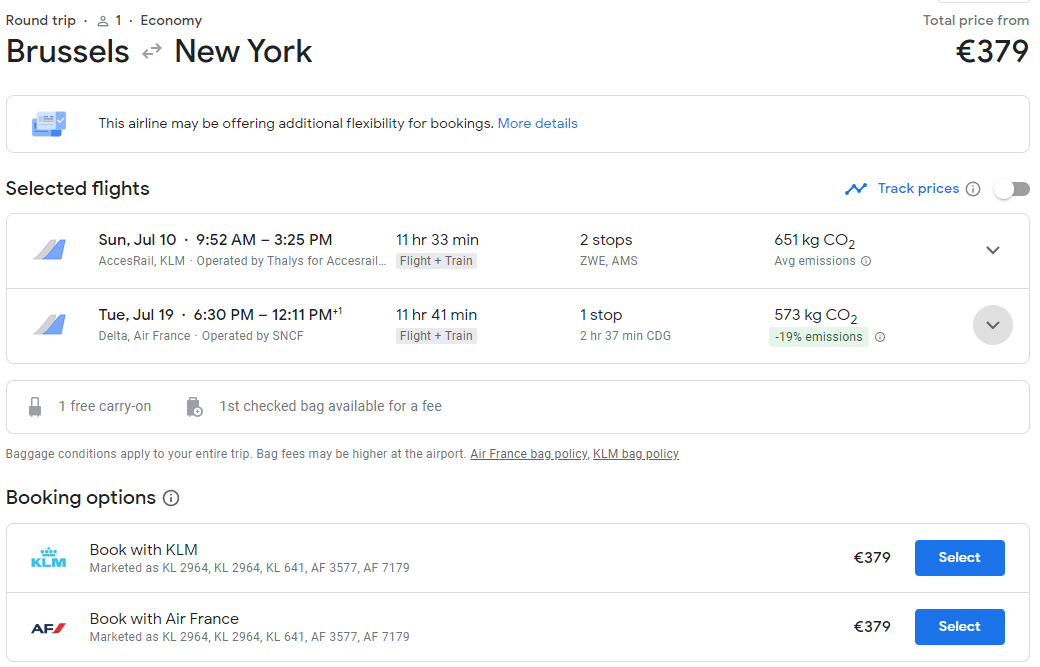The width and height of the screenshot is (1040, 667).
Task: Click info icon beside Avg emissions
Action: 866,261
